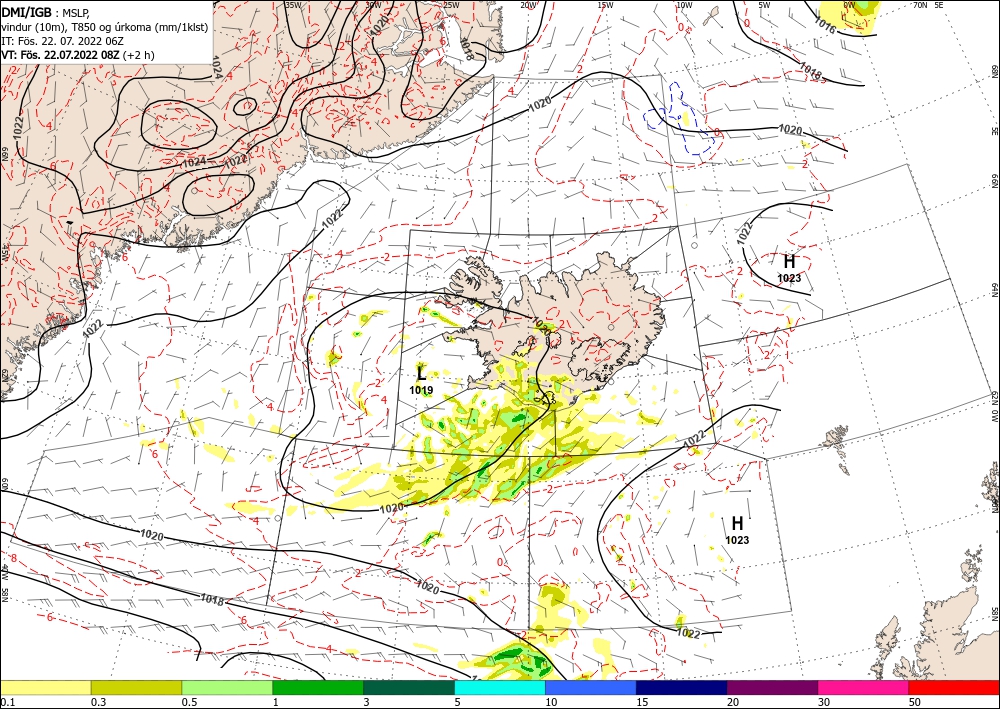The height and width of the screenshot is (709, 1000).
Task: Select the green 1–3 mm legend swatch
Action: click(x=318, y=687)
